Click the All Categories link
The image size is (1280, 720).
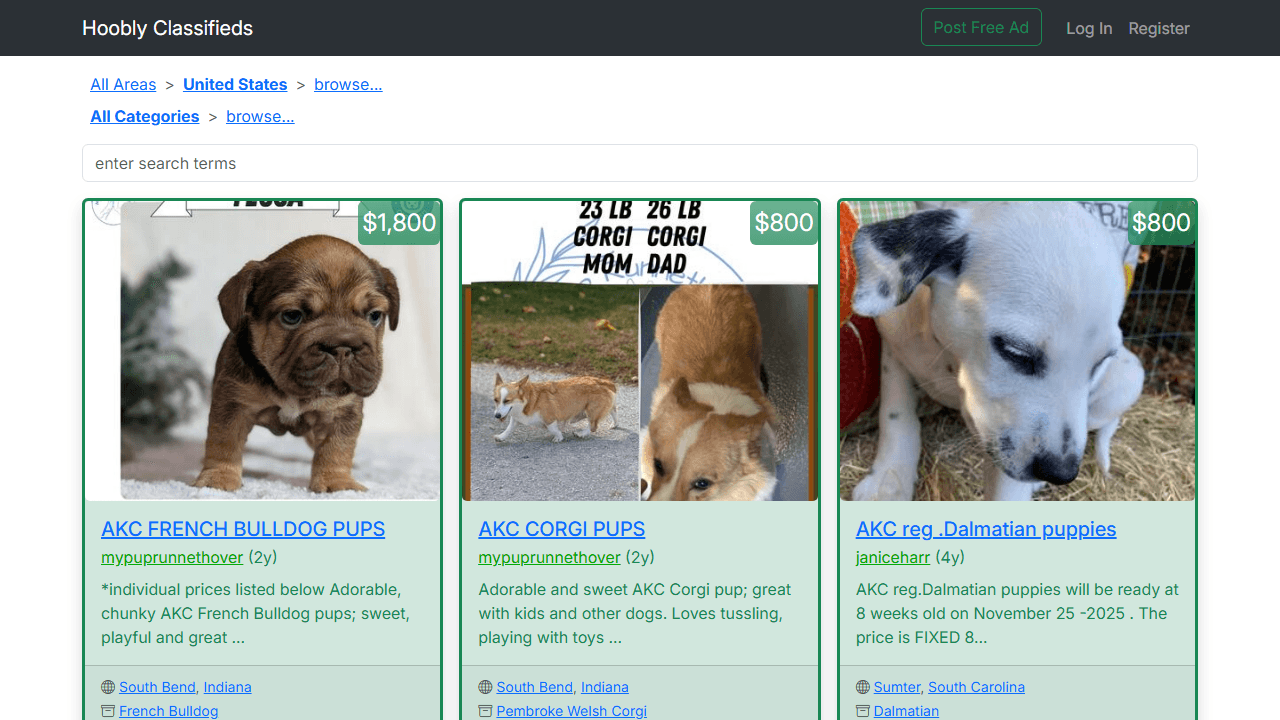(145, 117)
